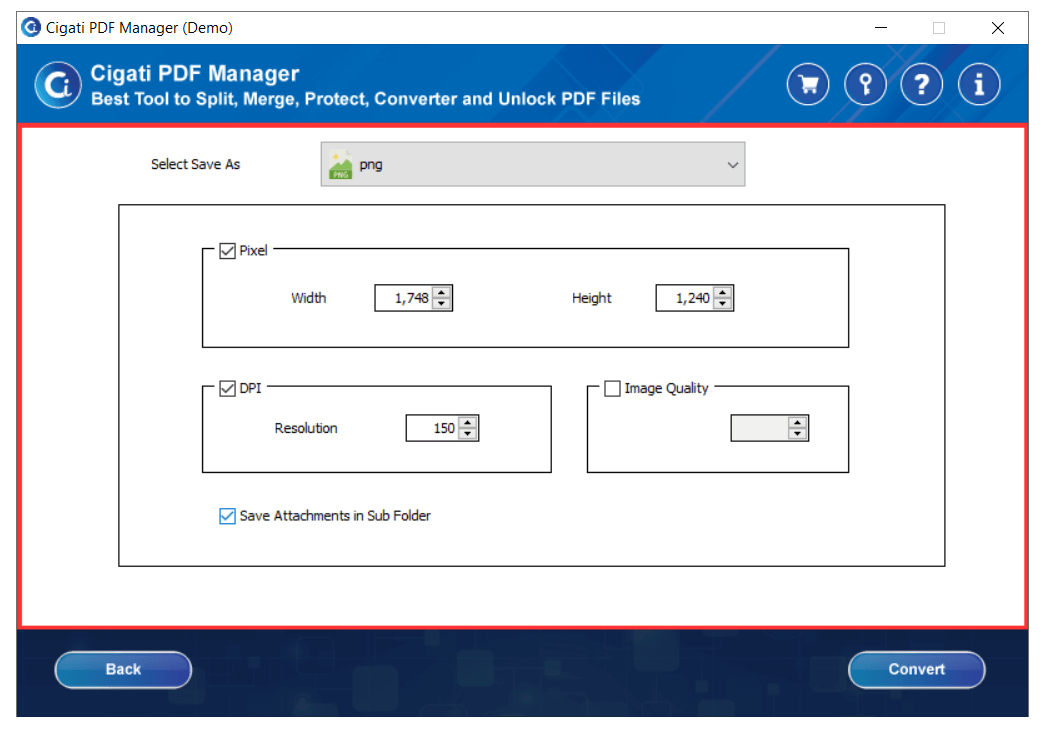Click the "Height" label

(x=592, y=298)
